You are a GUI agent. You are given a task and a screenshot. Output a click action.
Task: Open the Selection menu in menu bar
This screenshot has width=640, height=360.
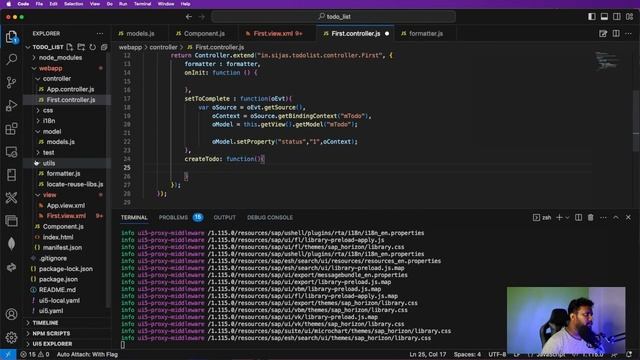coord(73,4)
